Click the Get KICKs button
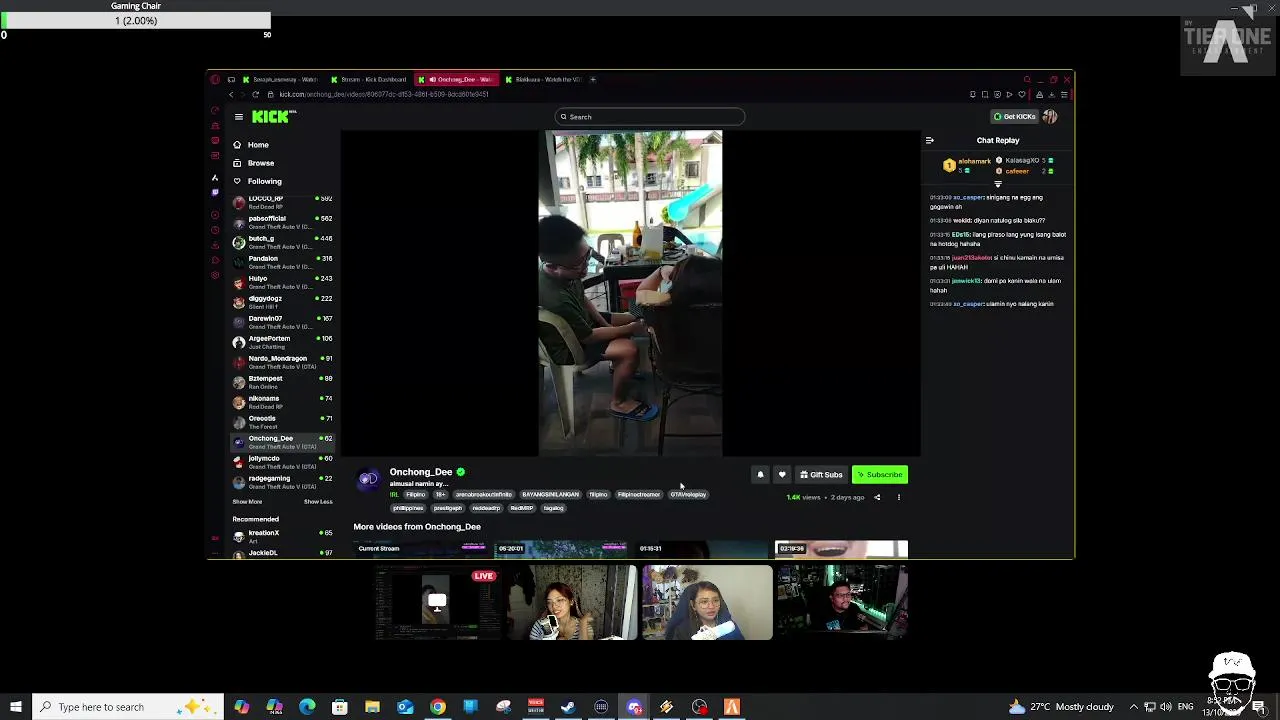Image resolution: width=1280 pixels, height=720 pixels. (1014, 117)
